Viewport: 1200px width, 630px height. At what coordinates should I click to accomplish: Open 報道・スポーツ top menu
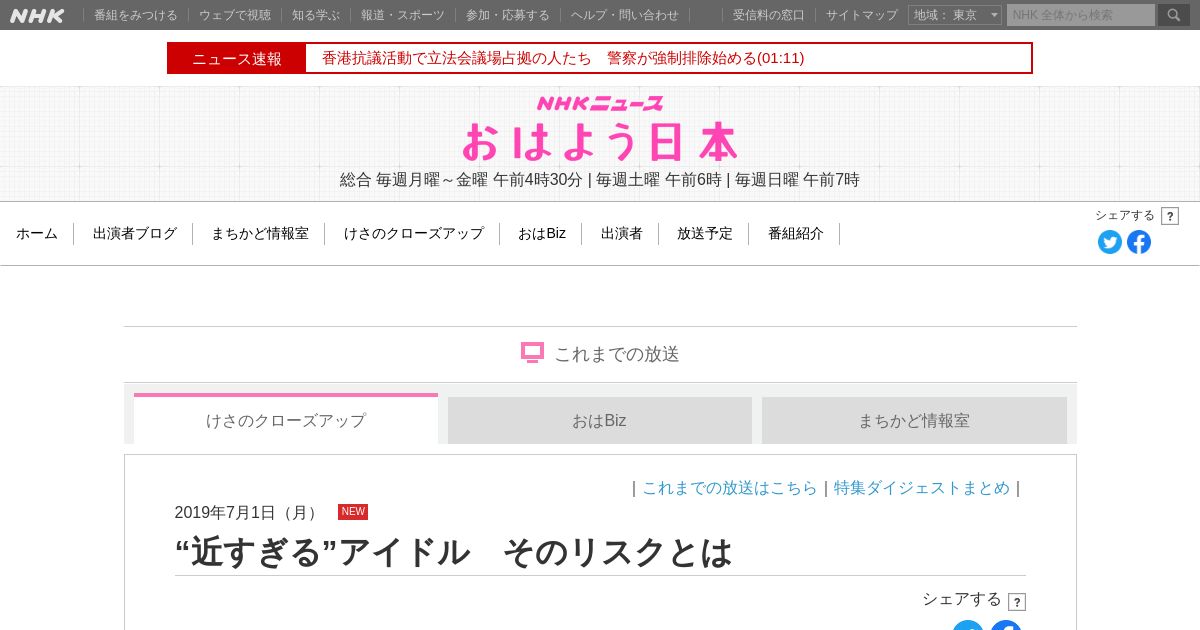tap(403, 15)
